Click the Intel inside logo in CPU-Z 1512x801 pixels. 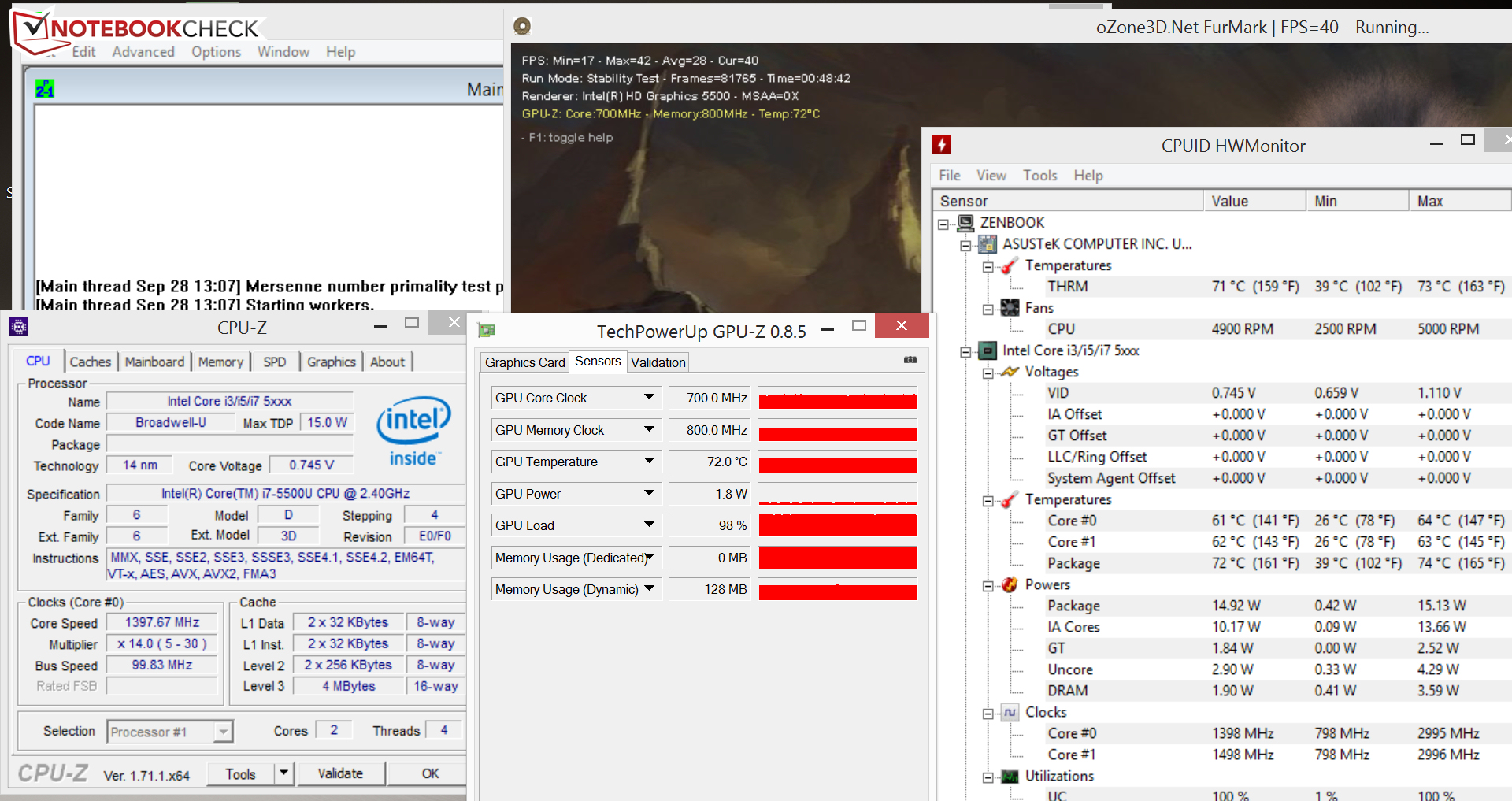click(x=414, y=431)
